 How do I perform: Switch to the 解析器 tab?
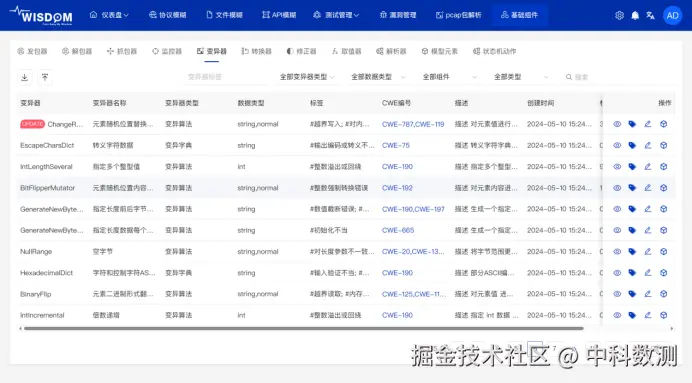click(391, 51)
